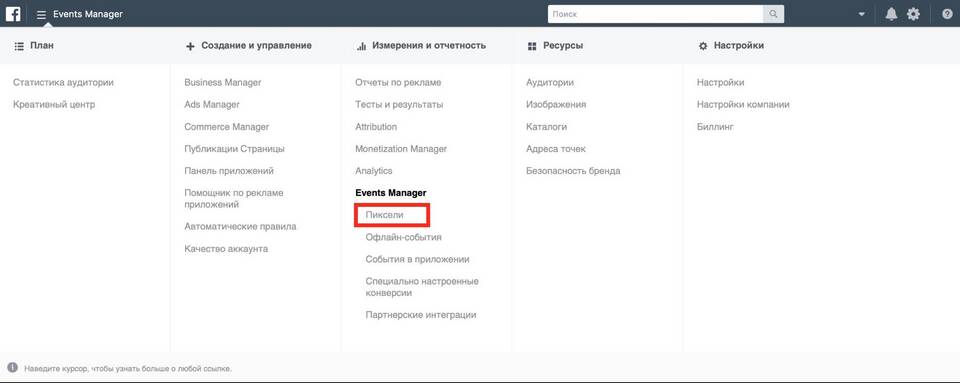
Task: Click the Facebook logo icon
Action: pos(13,13)
